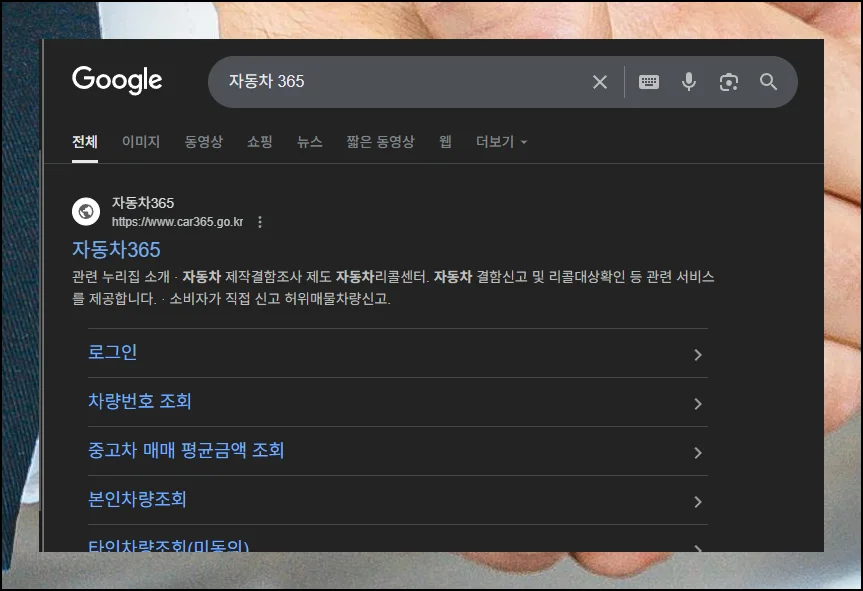This screenshot has width=863, height=591.
Task: Click the result description snippet text
Action: (393, 288)
